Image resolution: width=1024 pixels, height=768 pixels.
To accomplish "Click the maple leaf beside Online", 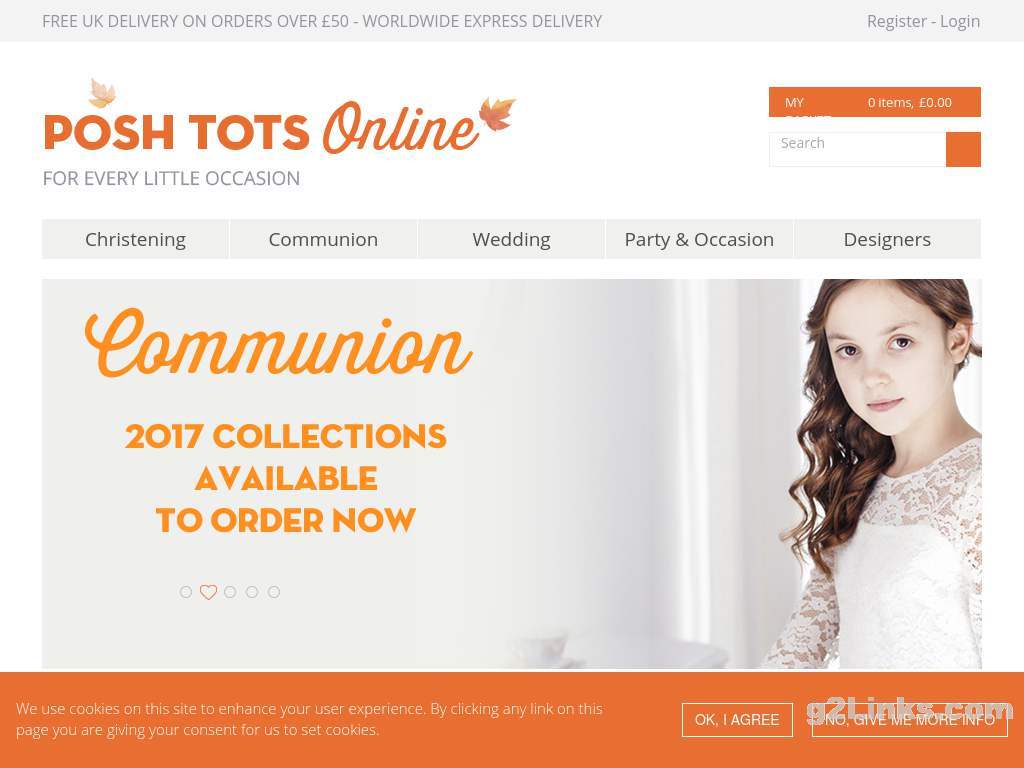I will pos(496,114).
